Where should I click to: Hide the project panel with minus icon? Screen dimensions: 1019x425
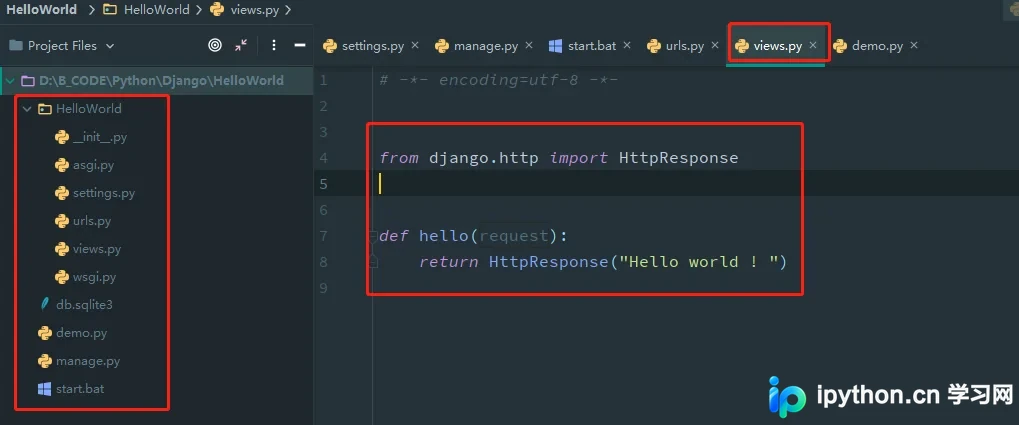(x=300, y=45)
